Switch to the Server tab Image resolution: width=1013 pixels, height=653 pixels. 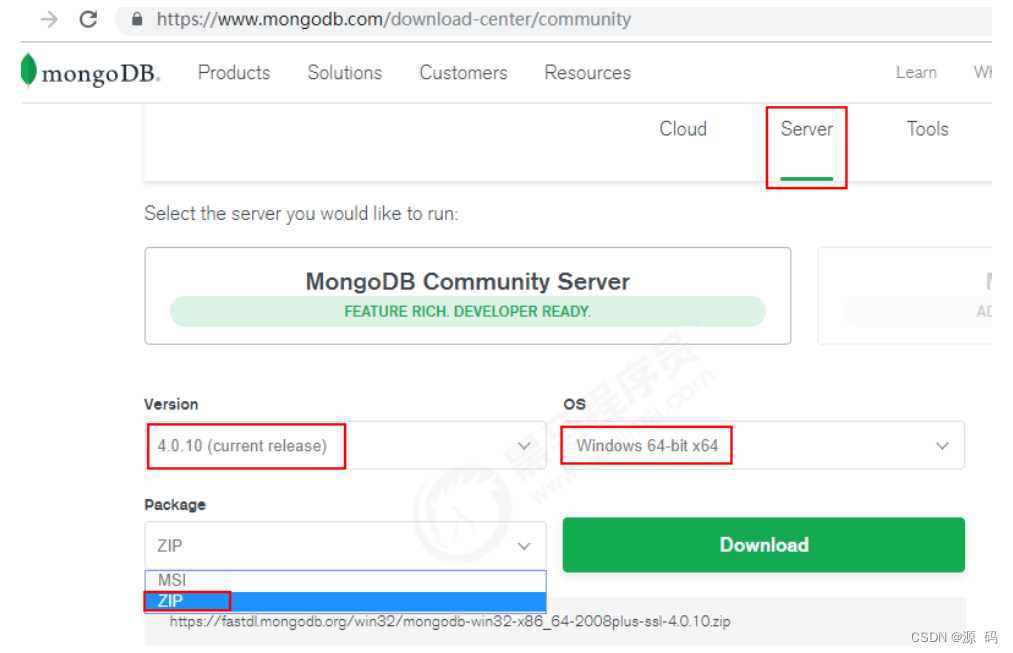806,129
